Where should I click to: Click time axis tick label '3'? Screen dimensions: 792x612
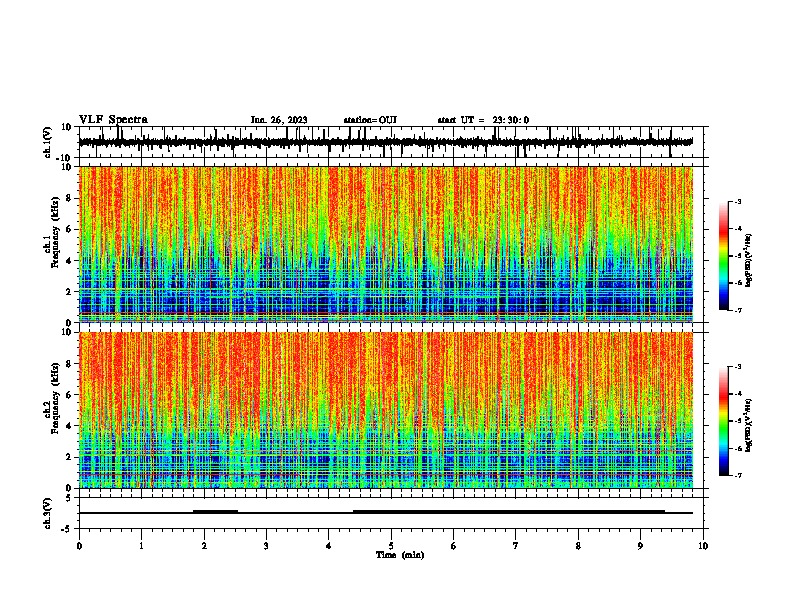click(x=266, y=546)
